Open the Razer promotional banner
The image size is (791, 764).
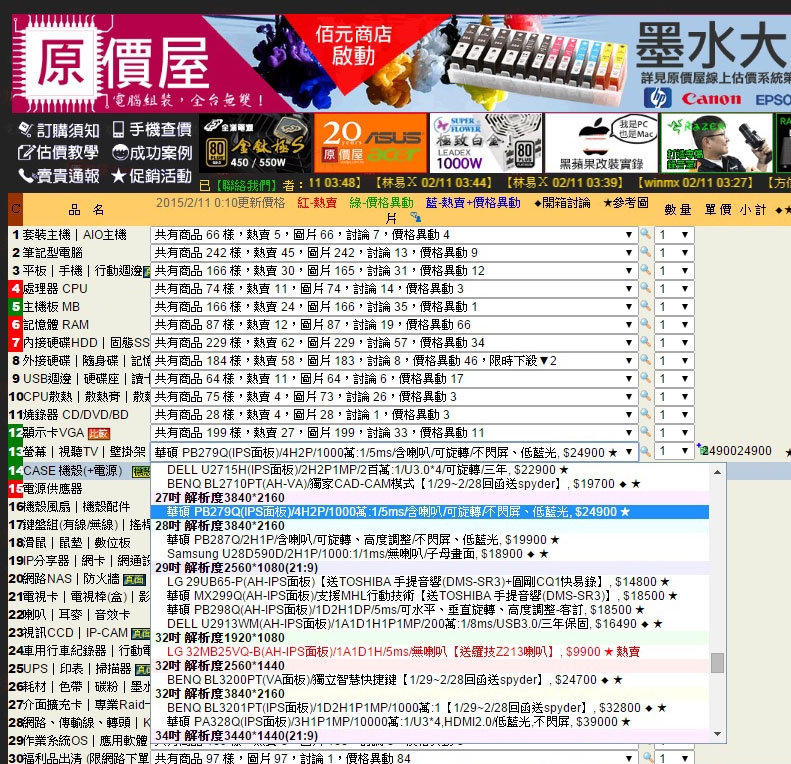tap(717, 143)
